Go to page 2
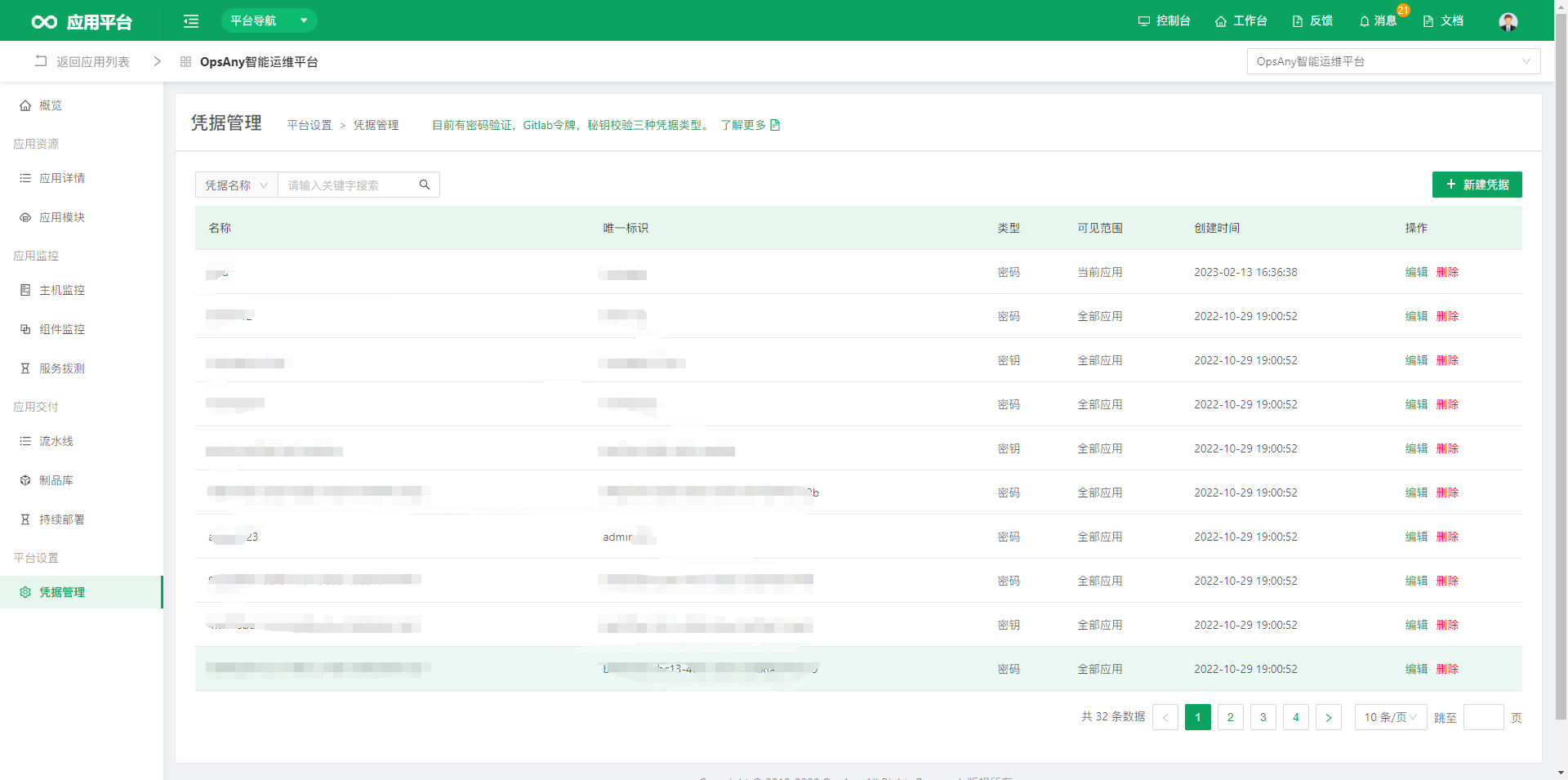Screen dimensions: 1568x780 (x=1231, y=717)
